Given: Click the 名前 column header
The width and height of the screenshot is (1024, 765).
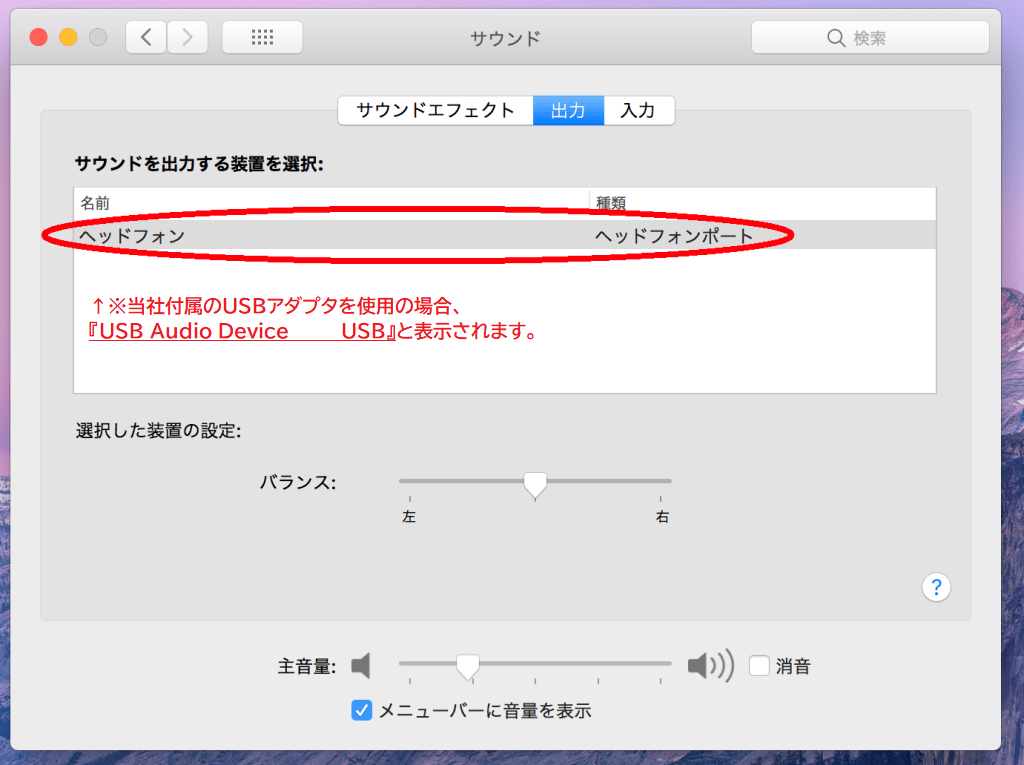Looking at the screenshot, I should (x=95, y=203).
